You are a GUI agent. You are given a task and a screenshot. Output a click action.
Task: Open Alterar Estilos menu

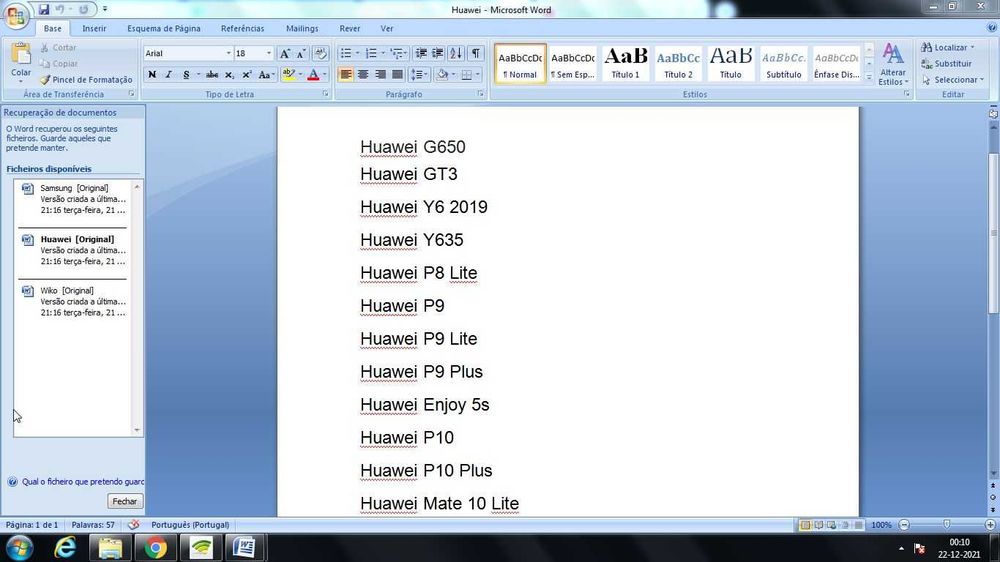point(893,64)
